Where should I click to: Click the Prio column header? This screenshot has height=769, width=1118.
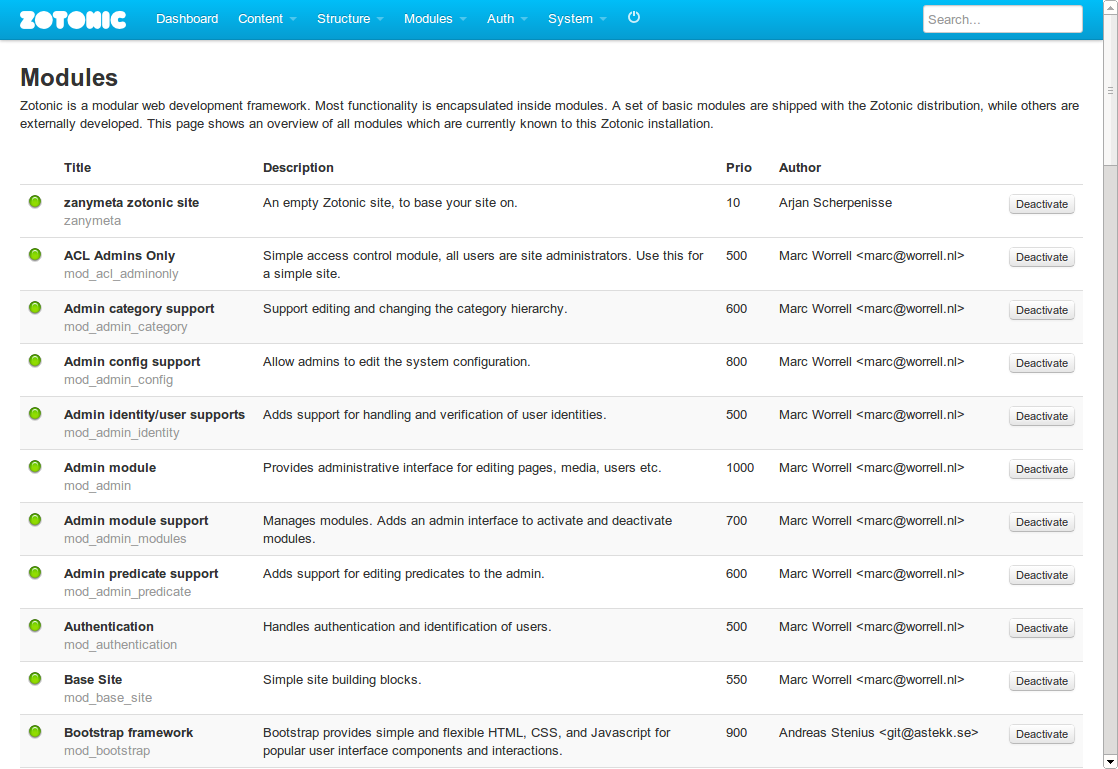point(739,167)
